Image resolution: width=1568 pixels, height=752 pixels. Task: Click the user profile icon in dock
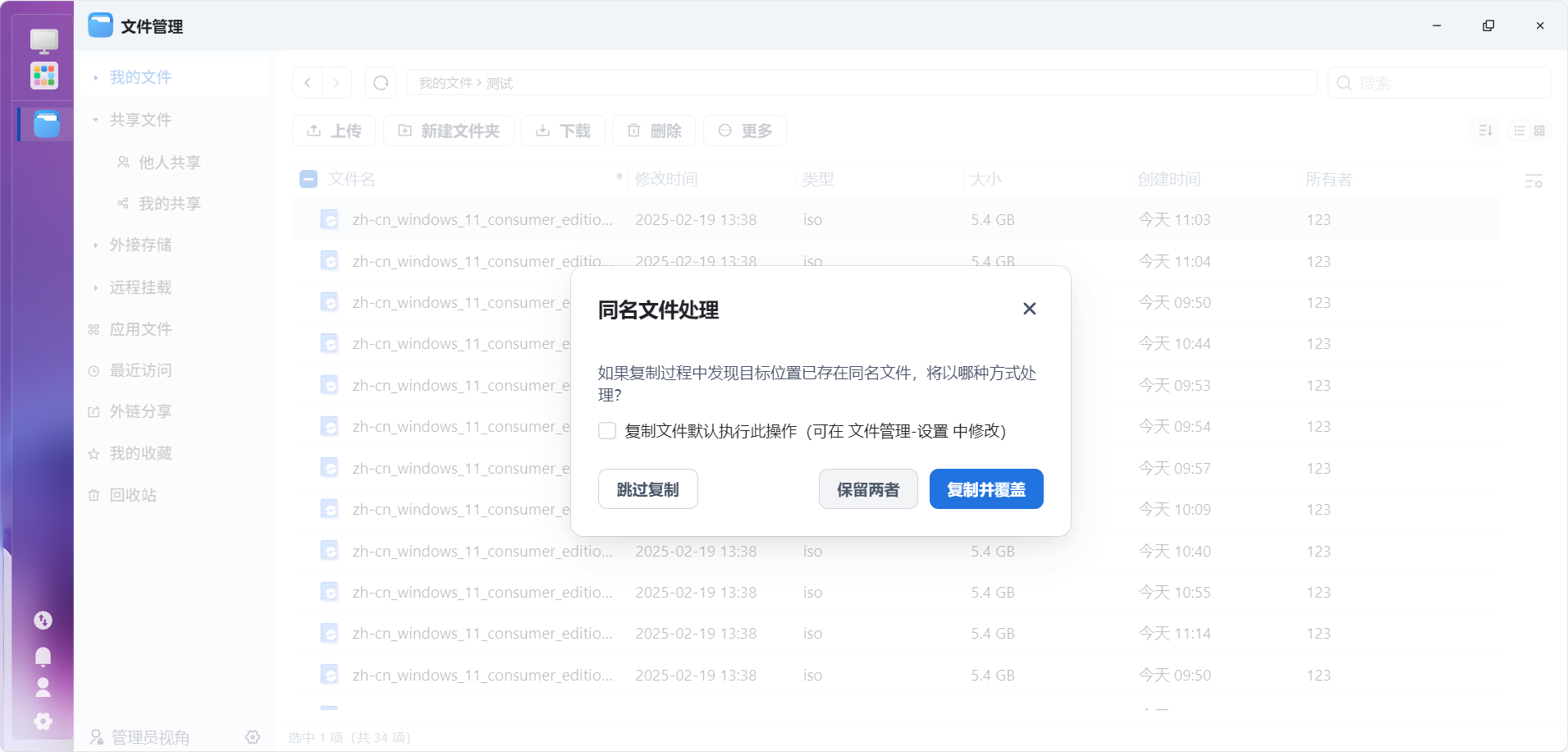(43, 687)
